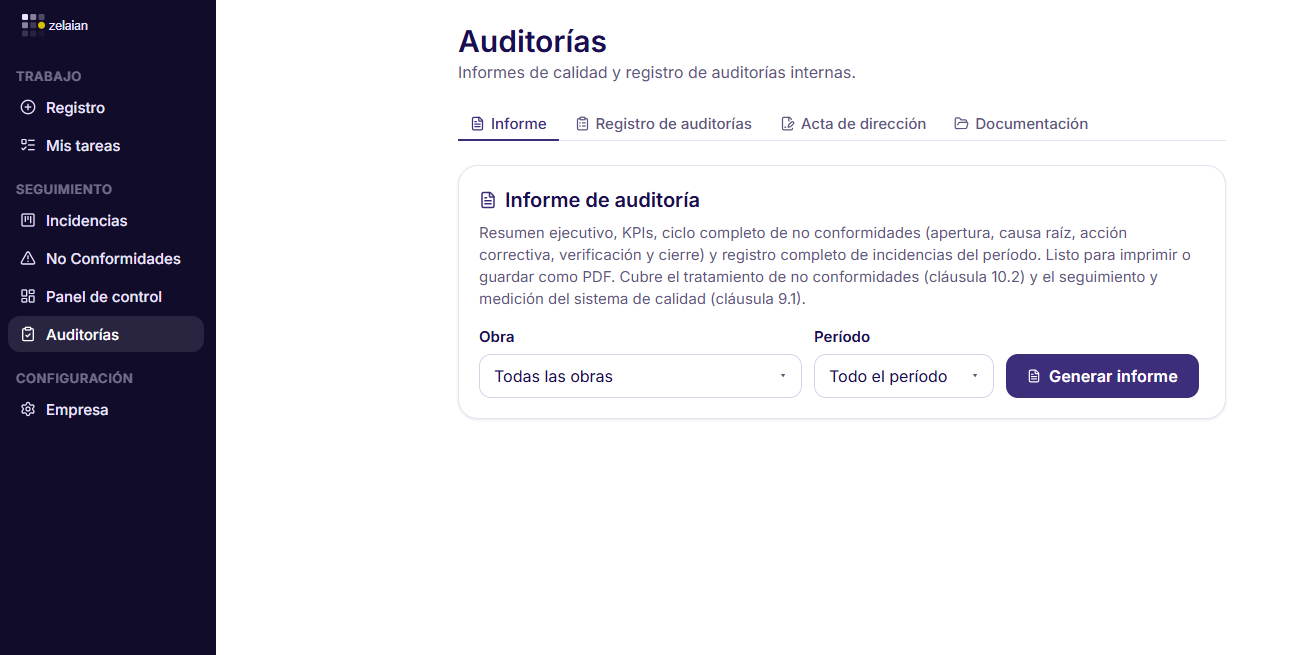
Task: Click the SEGUIMIENTO section header
Action: (x=64, y=189)
